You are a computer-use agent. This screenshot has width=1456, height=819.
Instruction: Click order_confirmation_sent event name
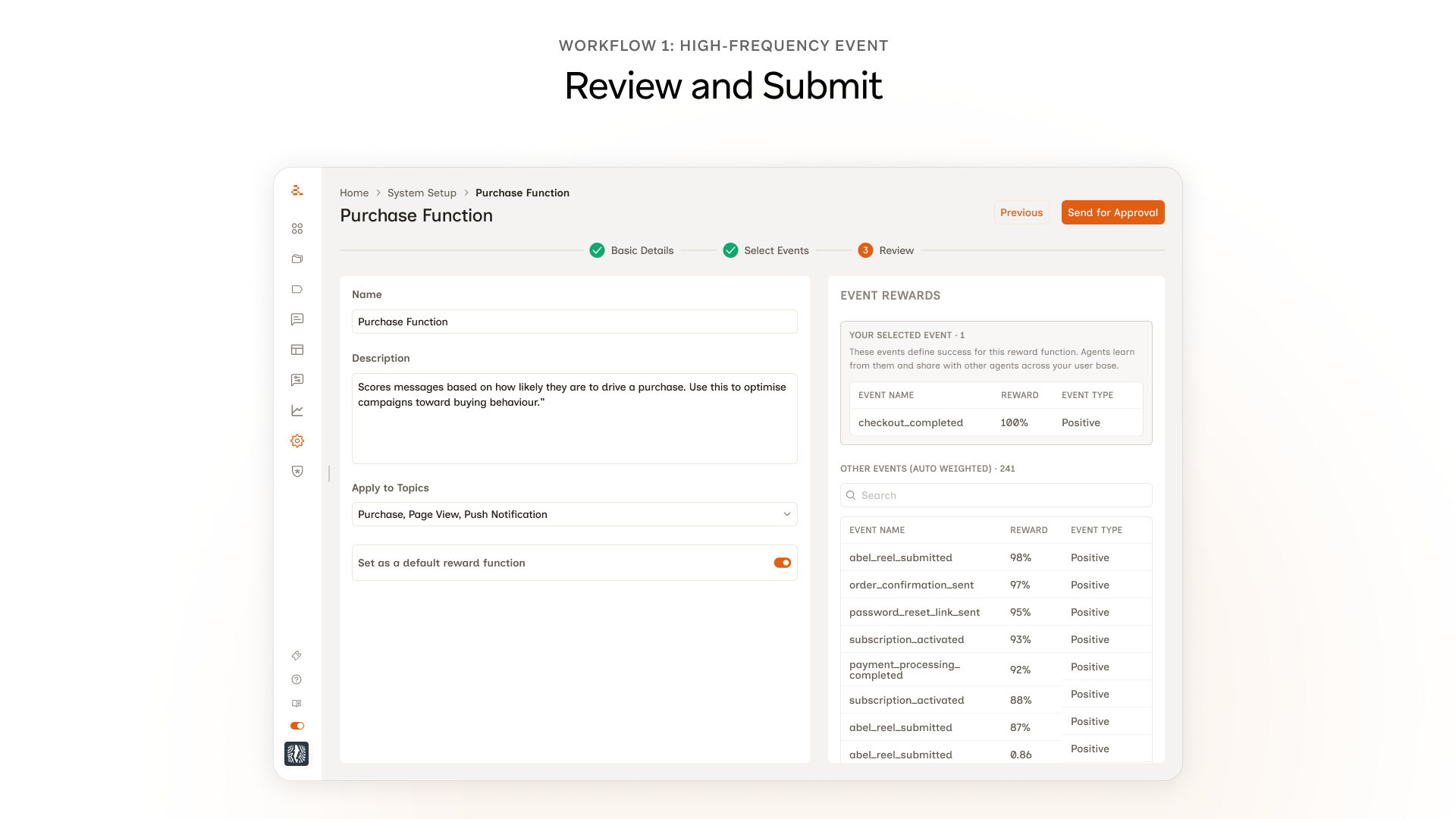tap(912, 585)
